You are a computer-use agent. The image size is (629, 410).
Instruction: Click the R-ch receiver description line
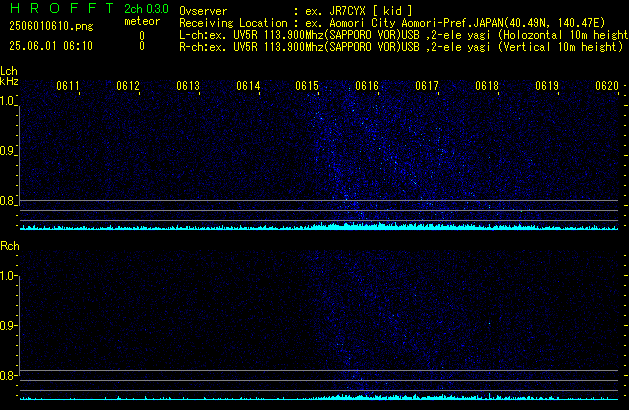pos(401,47)
